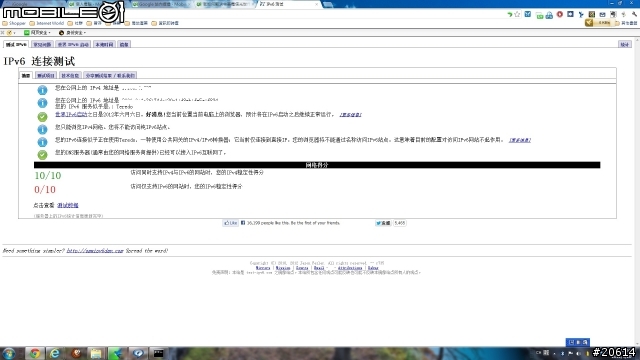
Task: Select the '世界 IPv6 启动' page tab
Action: [73, 44]
